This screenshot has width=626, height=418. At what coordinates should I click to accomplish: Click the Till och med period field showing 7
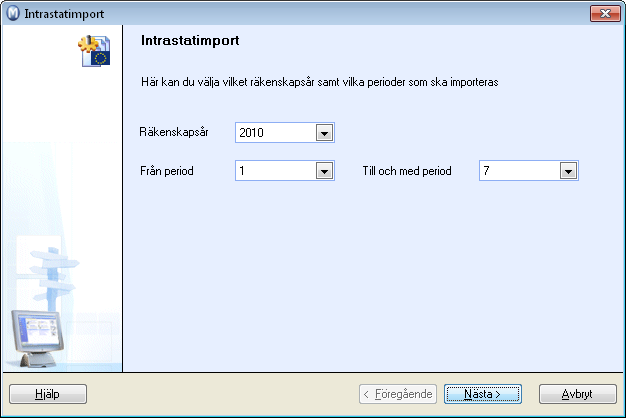pos(529,171)
